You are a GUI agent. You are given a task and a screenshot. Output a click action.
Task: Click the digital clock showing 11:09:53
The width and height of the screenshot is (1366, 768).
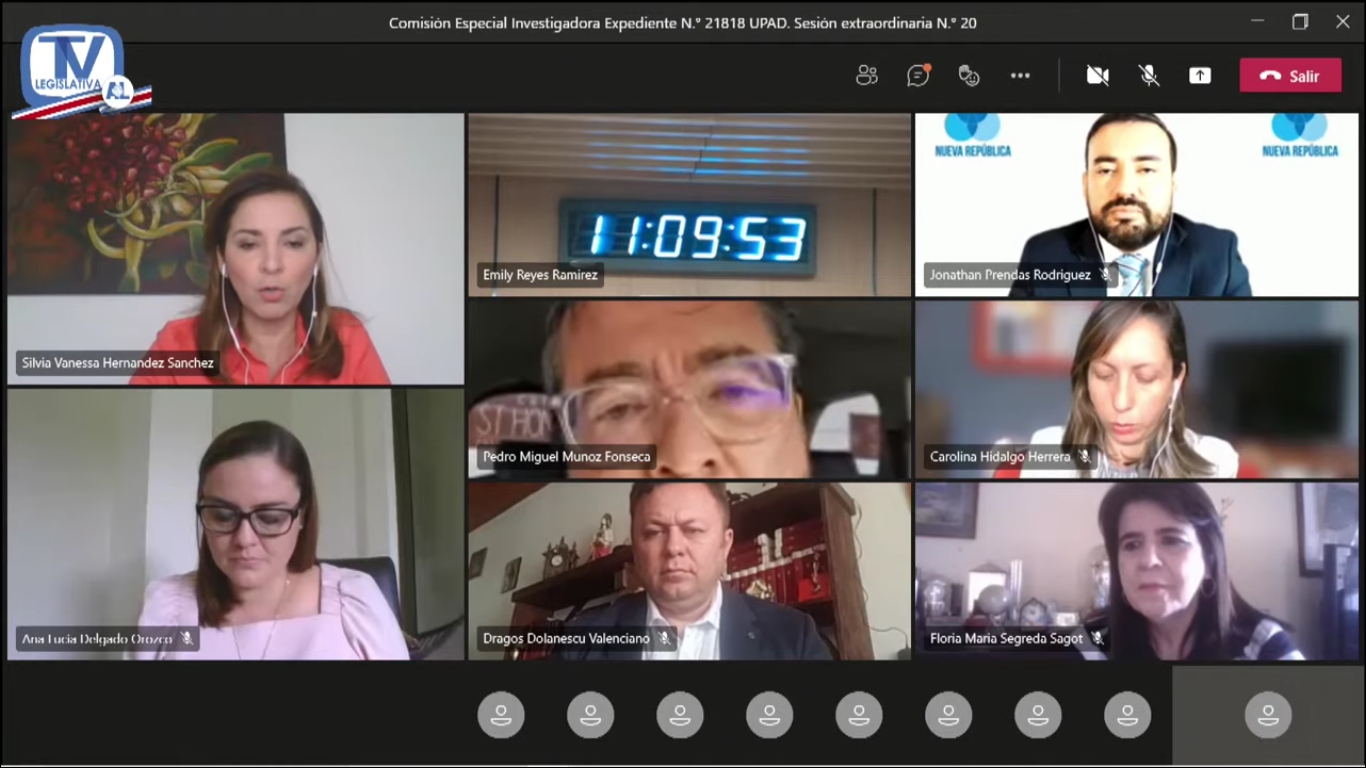690,238
